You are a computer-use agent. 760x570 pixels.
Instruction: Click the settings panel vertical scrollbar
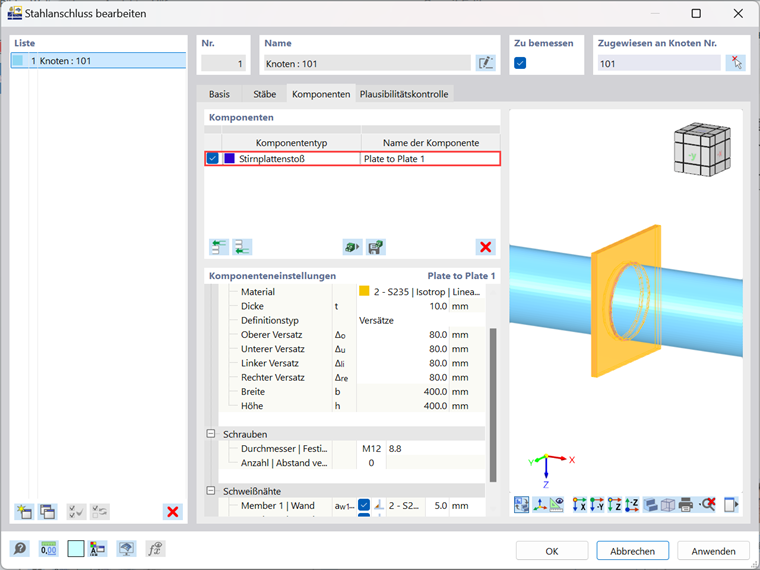click(492, 405)
